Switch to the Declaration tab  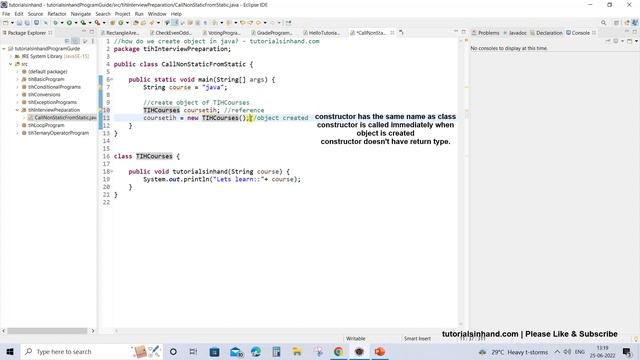[546, 33]
